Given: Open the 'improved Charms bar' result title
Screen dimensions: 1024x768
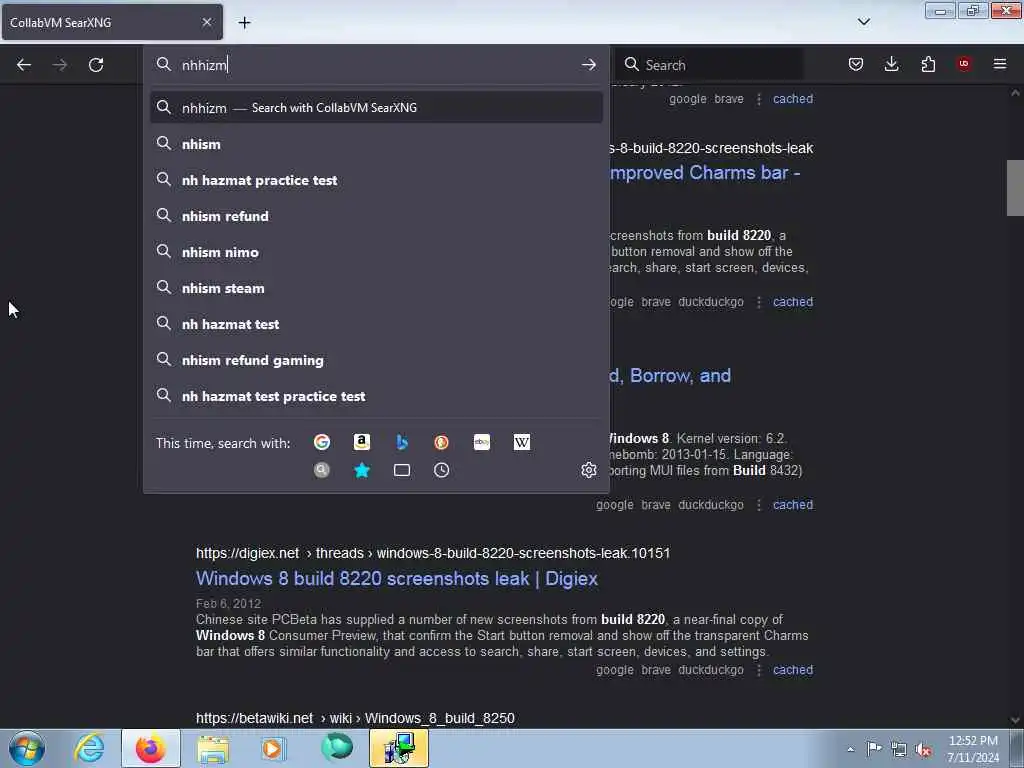Looking at the screenshot, I should coord(704,172).
